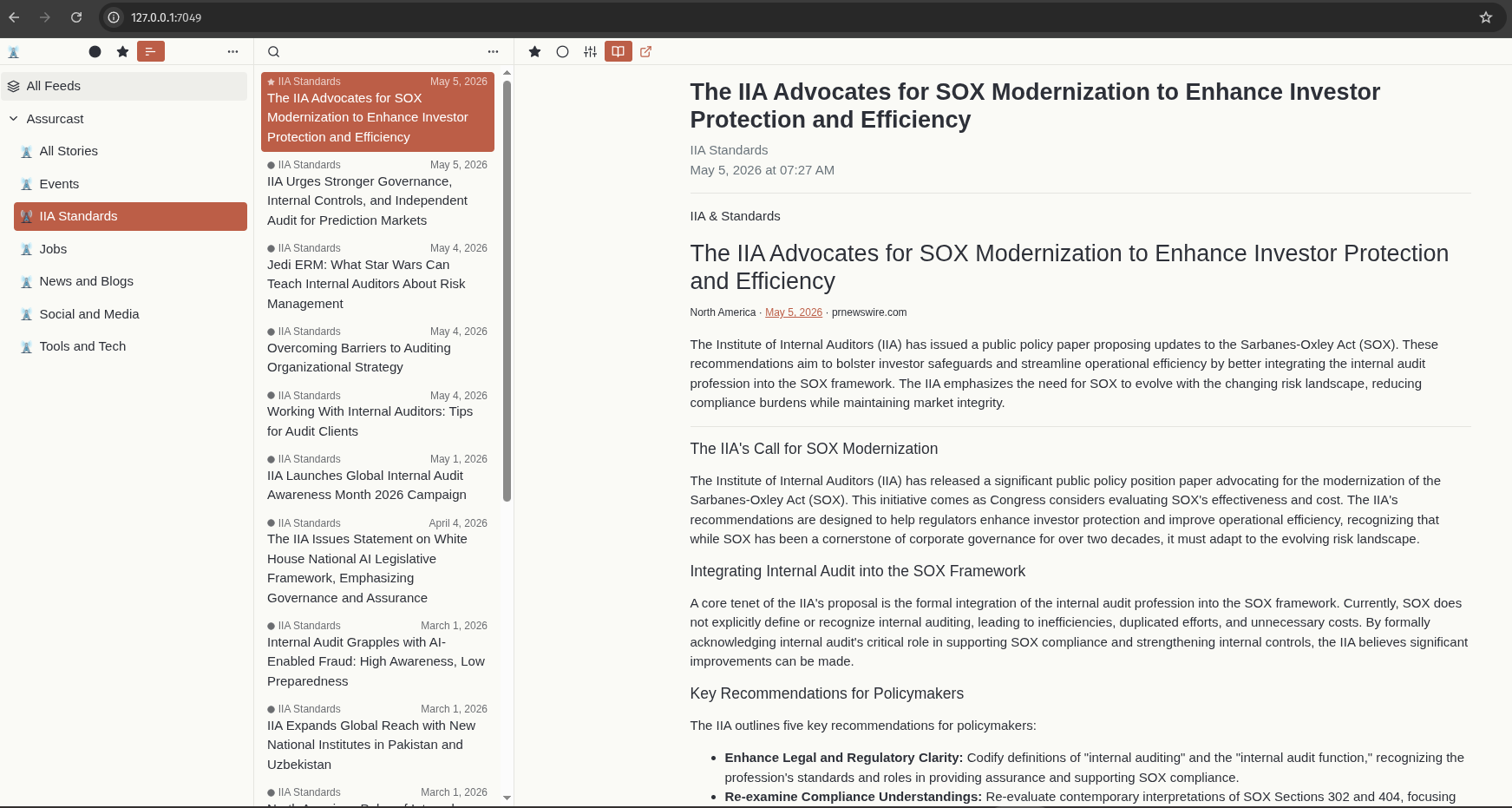Click the 'prnewswire.com' source text
1512x808 pixels.
(x=869, y=312)
